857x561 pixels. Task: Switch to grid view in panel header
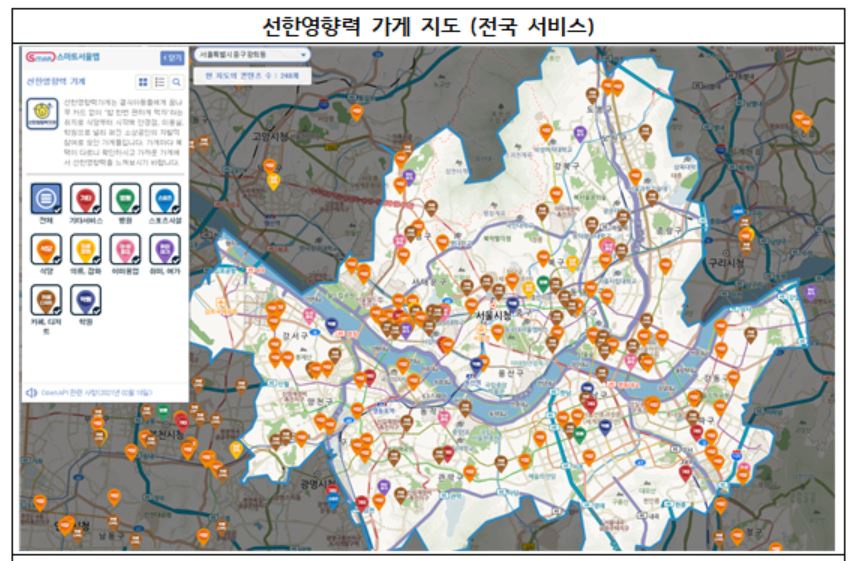point(144,83)
